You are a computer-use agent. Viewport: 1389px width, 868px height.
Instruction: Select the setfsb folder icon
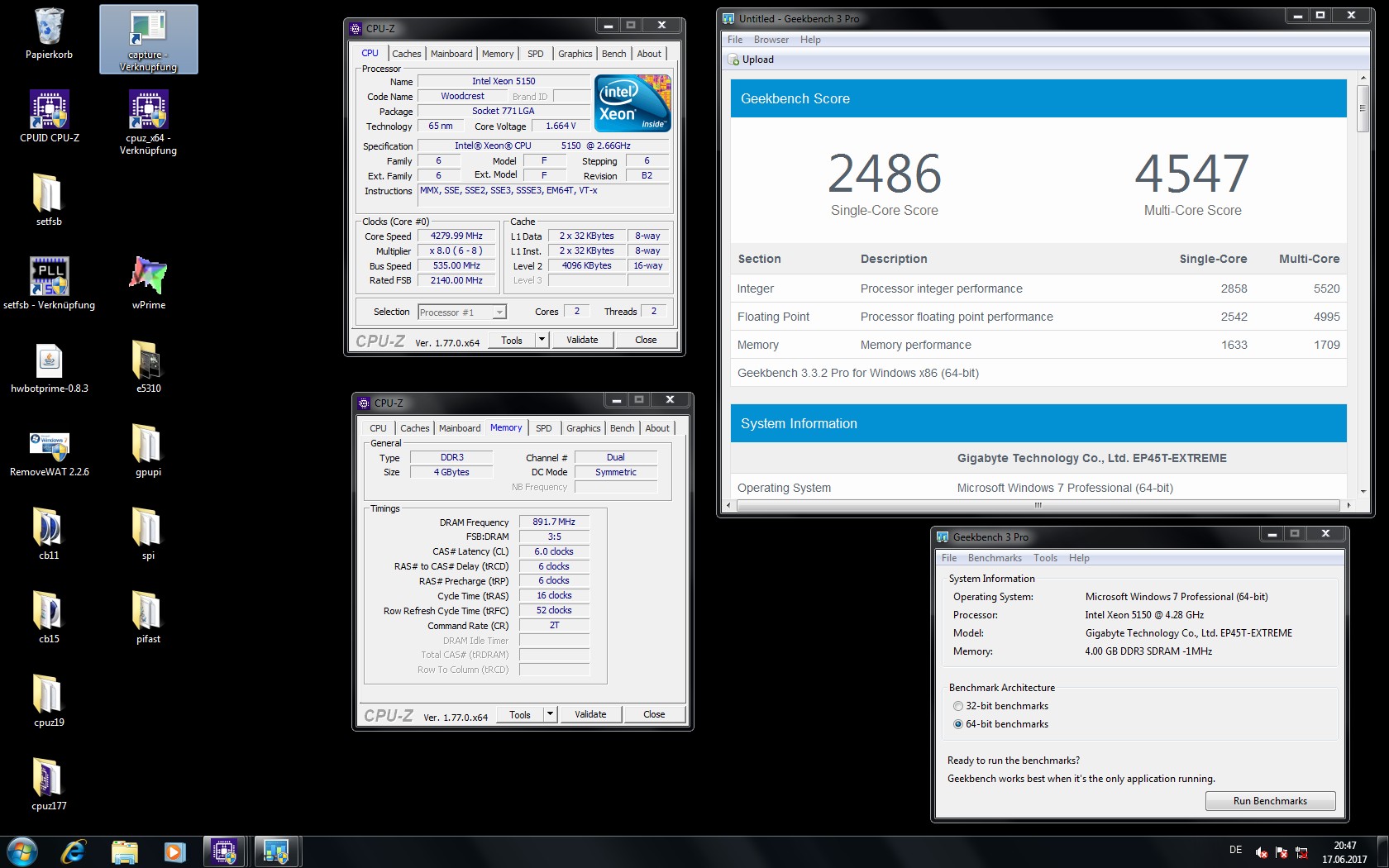(49, 200)
